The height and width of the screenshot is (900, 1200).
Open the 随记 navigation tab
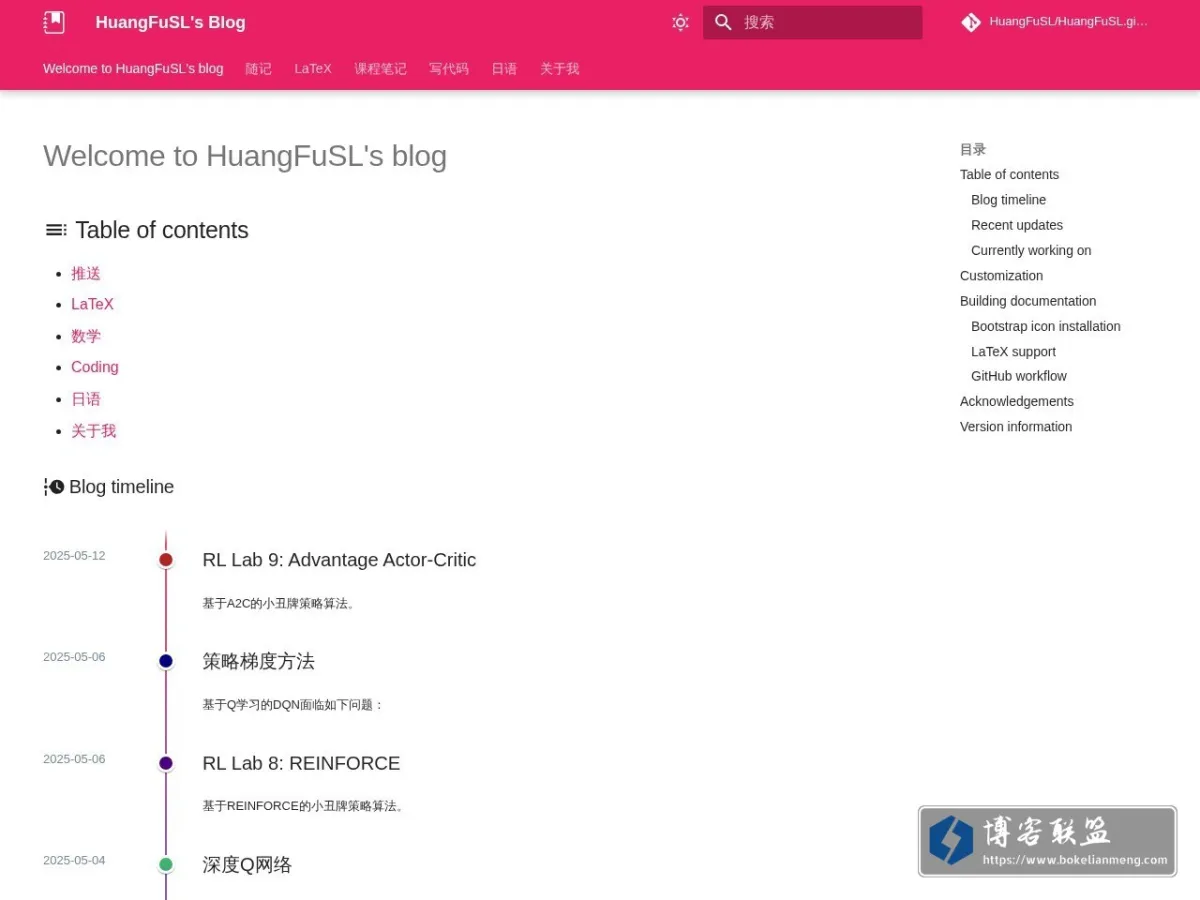[258, 69]
